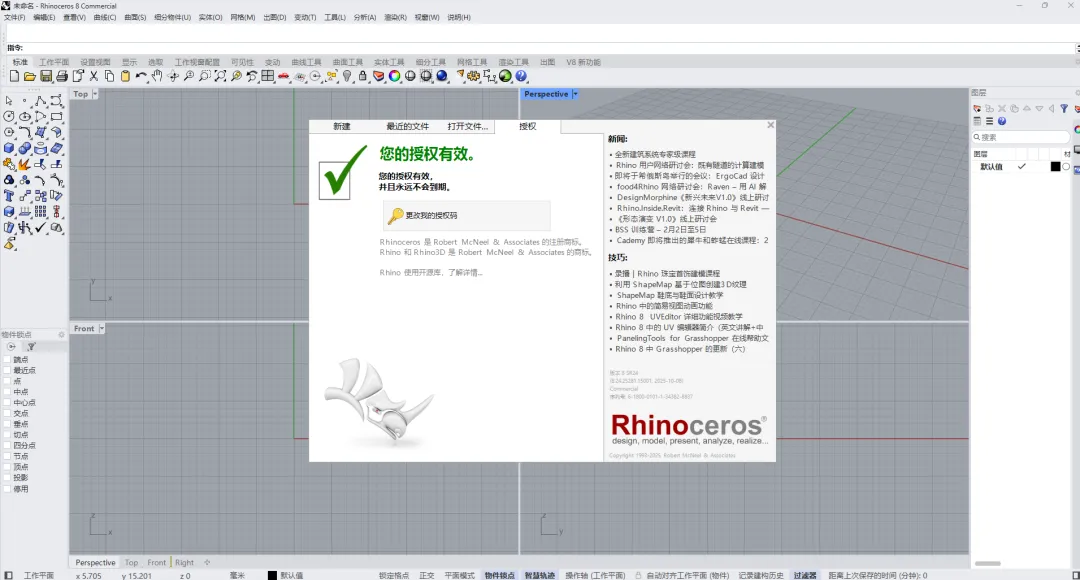Click the Undo arrow icon
Viewport: 1080px width, 580px height.
click(141, 76)
